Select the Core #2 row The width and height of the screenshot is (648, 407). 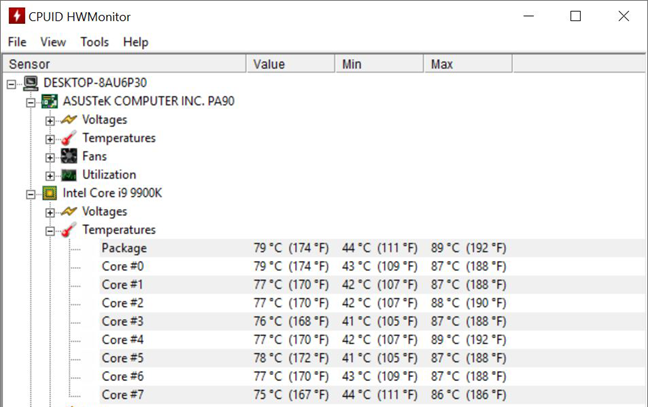coord(372,303)
